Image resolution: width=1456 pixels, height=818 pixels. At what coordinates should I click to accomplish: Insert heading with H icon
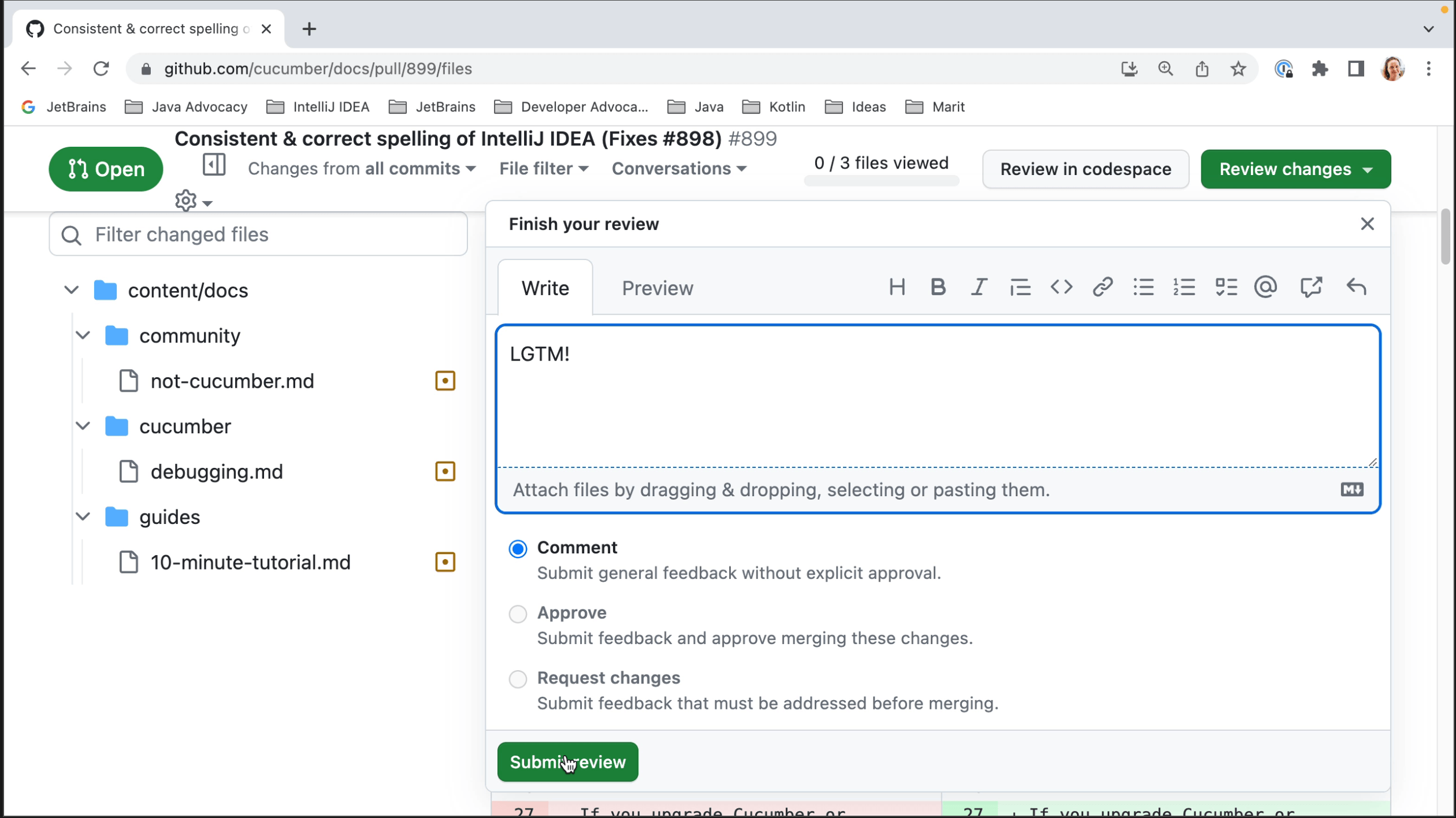[x=897, y=287]
